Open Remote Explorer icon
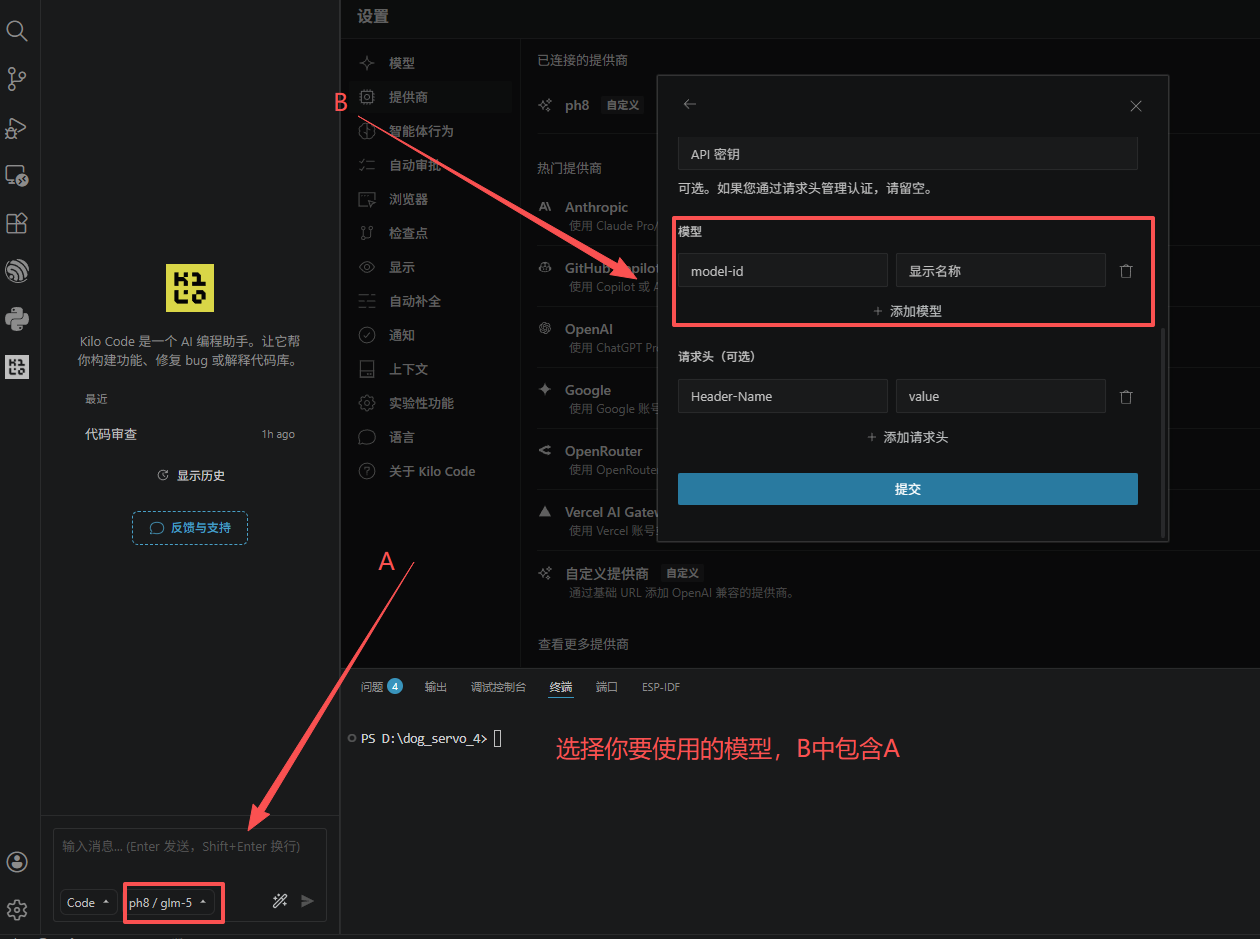 [x=17, y=175]
